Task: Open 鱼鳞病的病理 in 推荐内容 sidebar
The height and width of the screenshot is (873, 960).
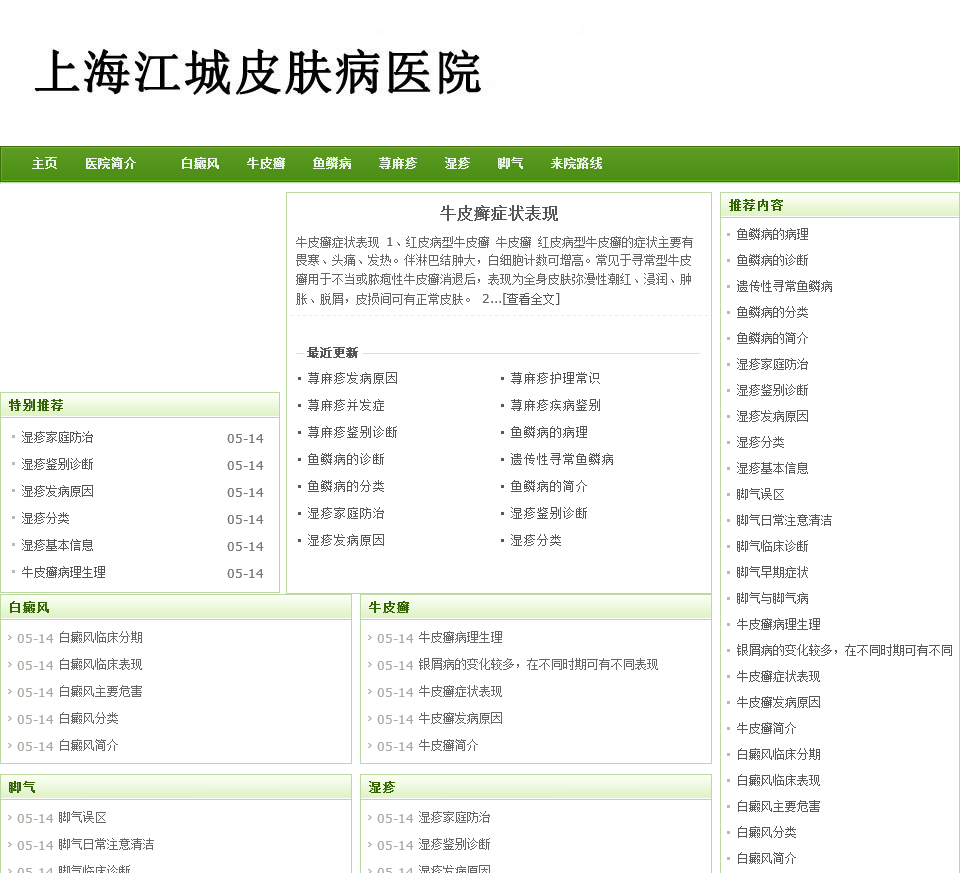Action: pos(772,234)
